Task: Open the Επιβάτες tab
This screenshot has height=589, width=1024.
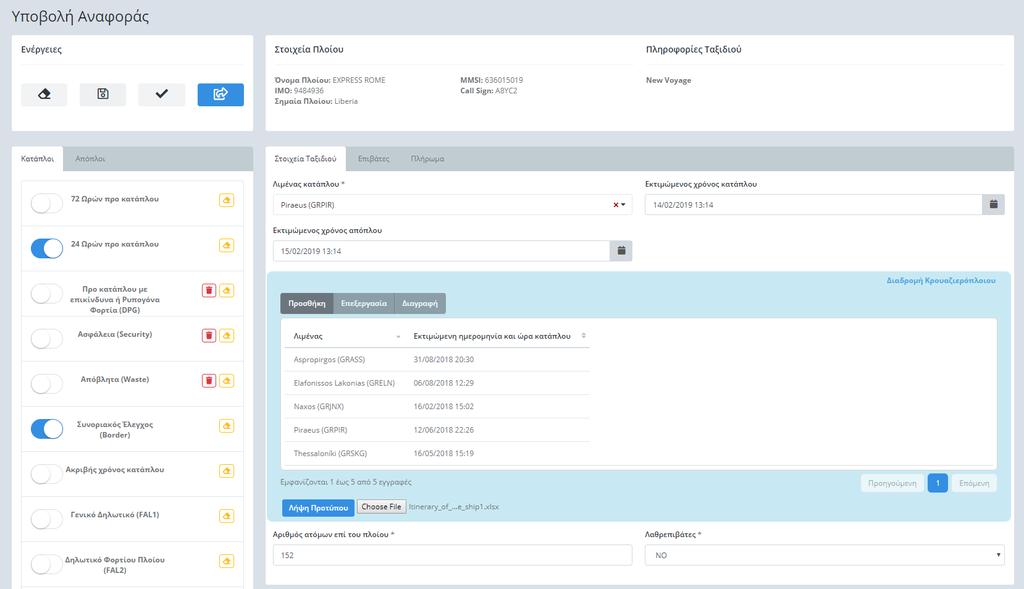Action: point(374,159)
